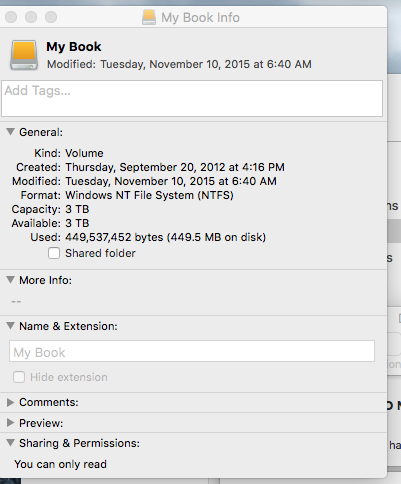Click the Capacity value '3 TB'
This screenshot has height=484, width=401.
pos(77,209)
